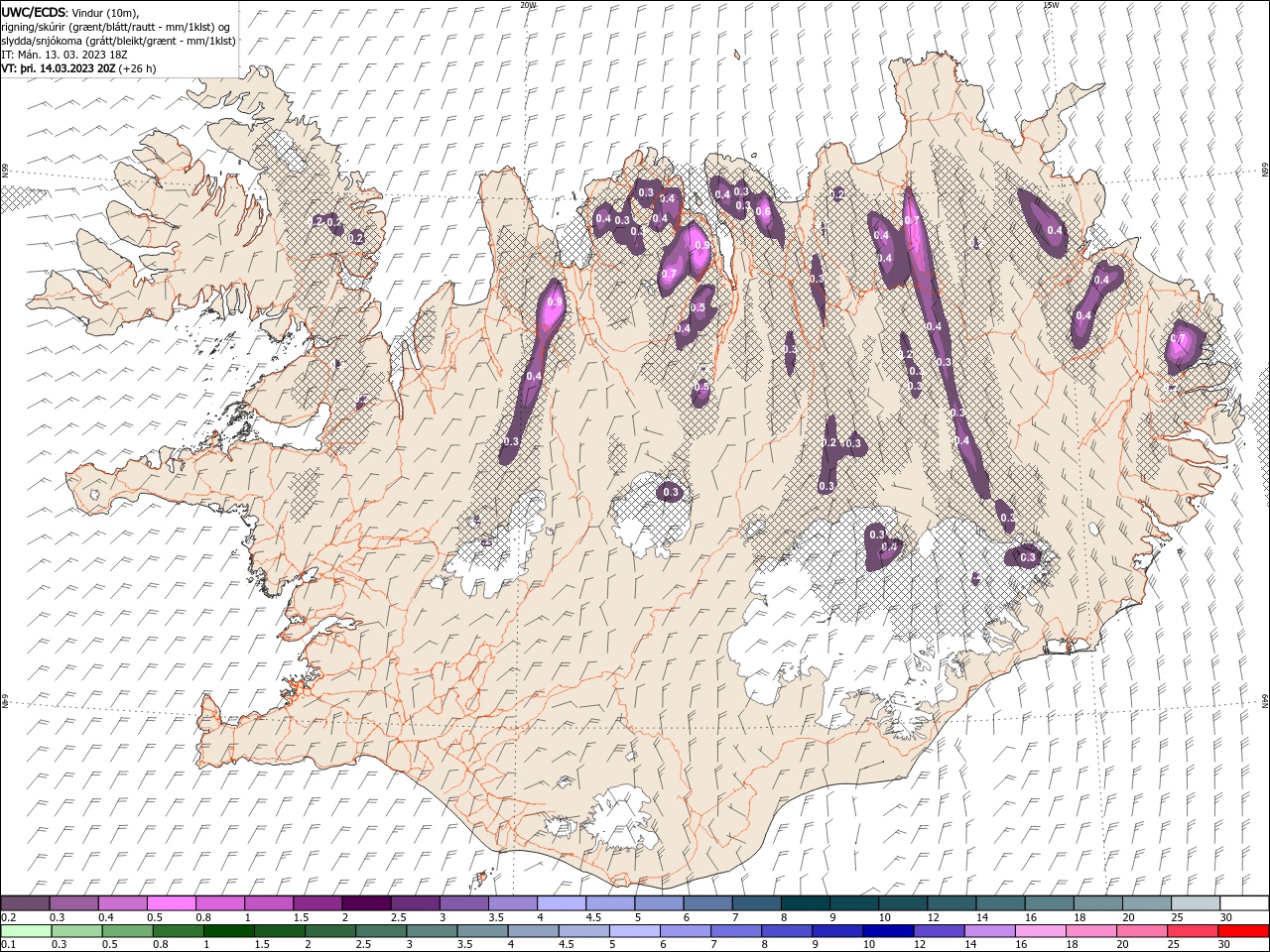Click the '3.5' label in the snow legend row
The image size is (1270, 952).
tap(496, 918)
